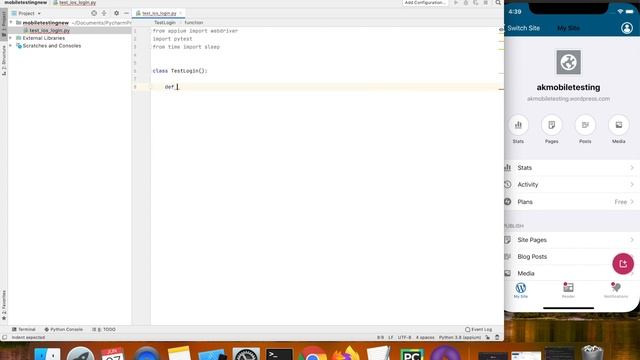
Task: Open Event Log in PyCharm
Action: coord(478,329)
